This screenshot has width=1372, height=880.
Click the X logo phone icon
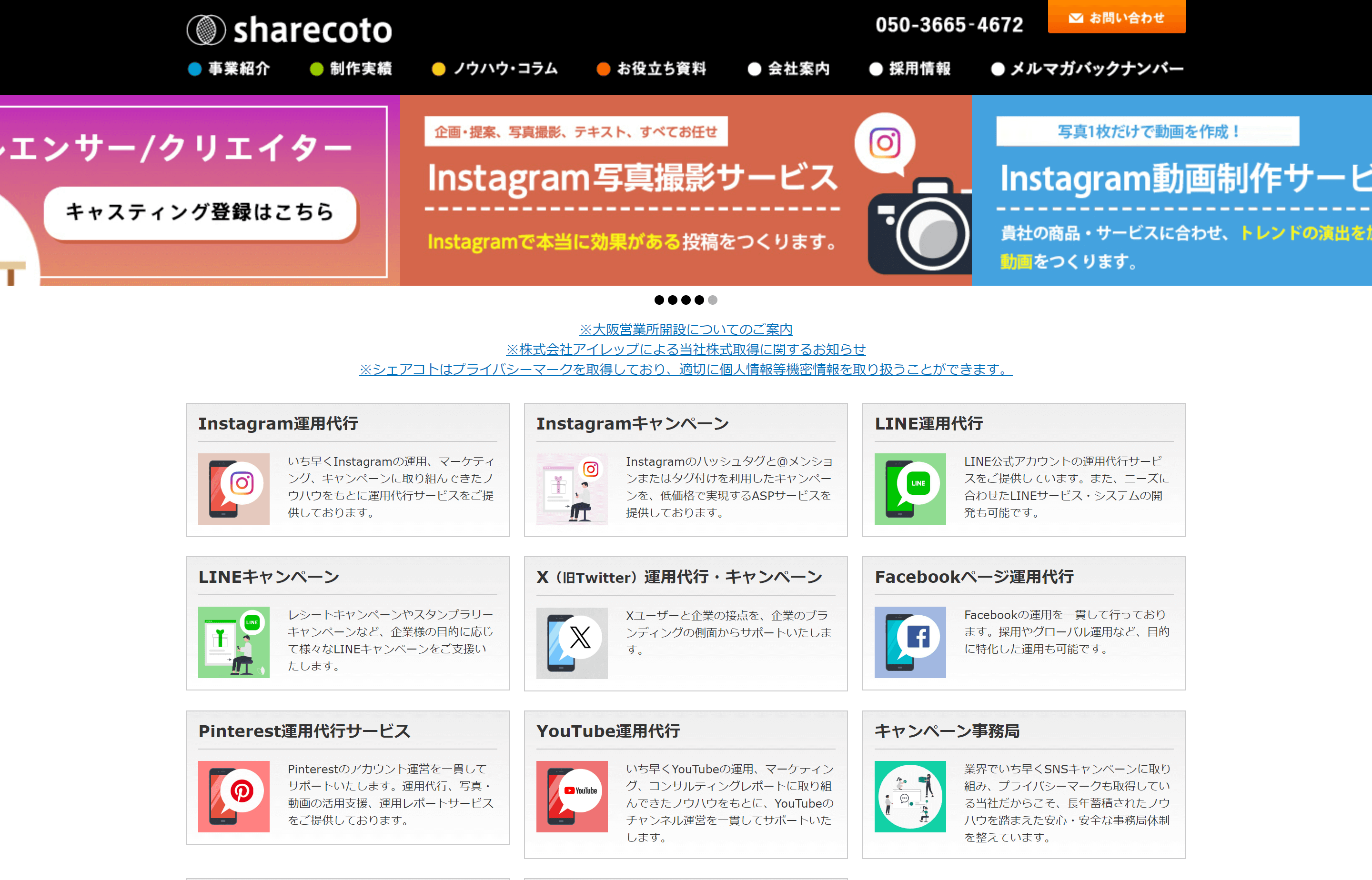click(x=572, y=643)
